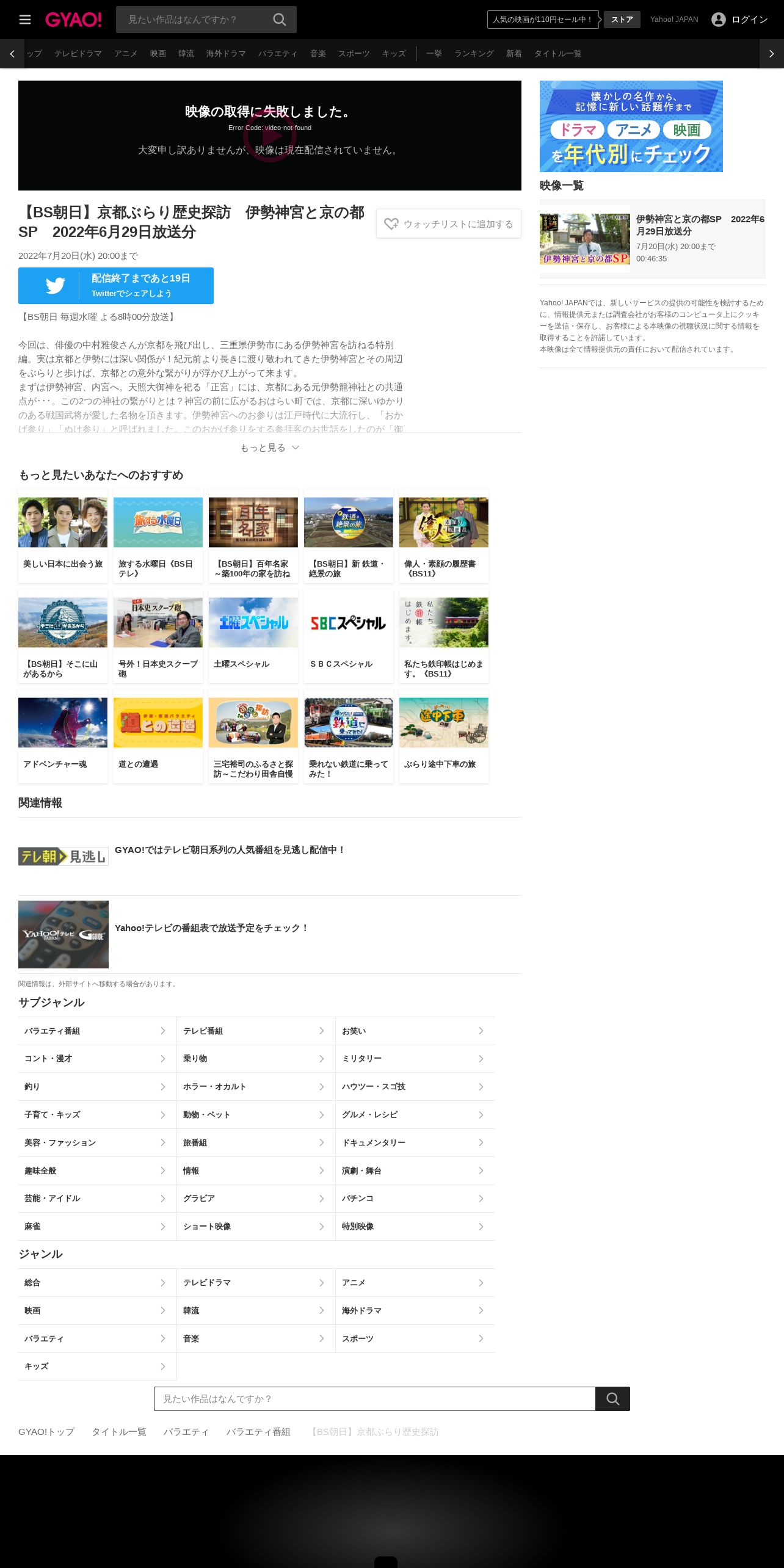The width and height of the screenshot is (784, 1568).
Task: Open Yahoo!テレビ Gガイド thumbnail image
Action: (64, 934)
